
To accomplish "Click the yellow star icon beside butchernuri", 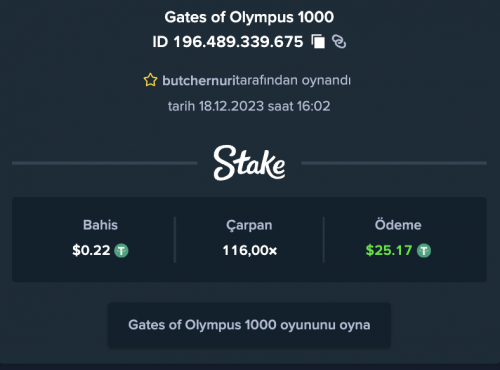I will pos(150,80).
